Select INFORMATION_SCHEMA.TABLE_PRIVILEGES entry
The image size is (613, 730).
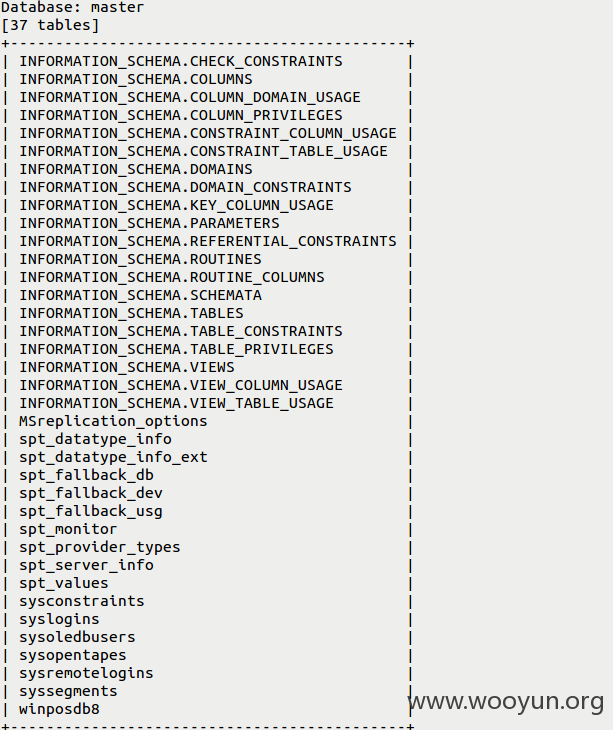[176, 350]
